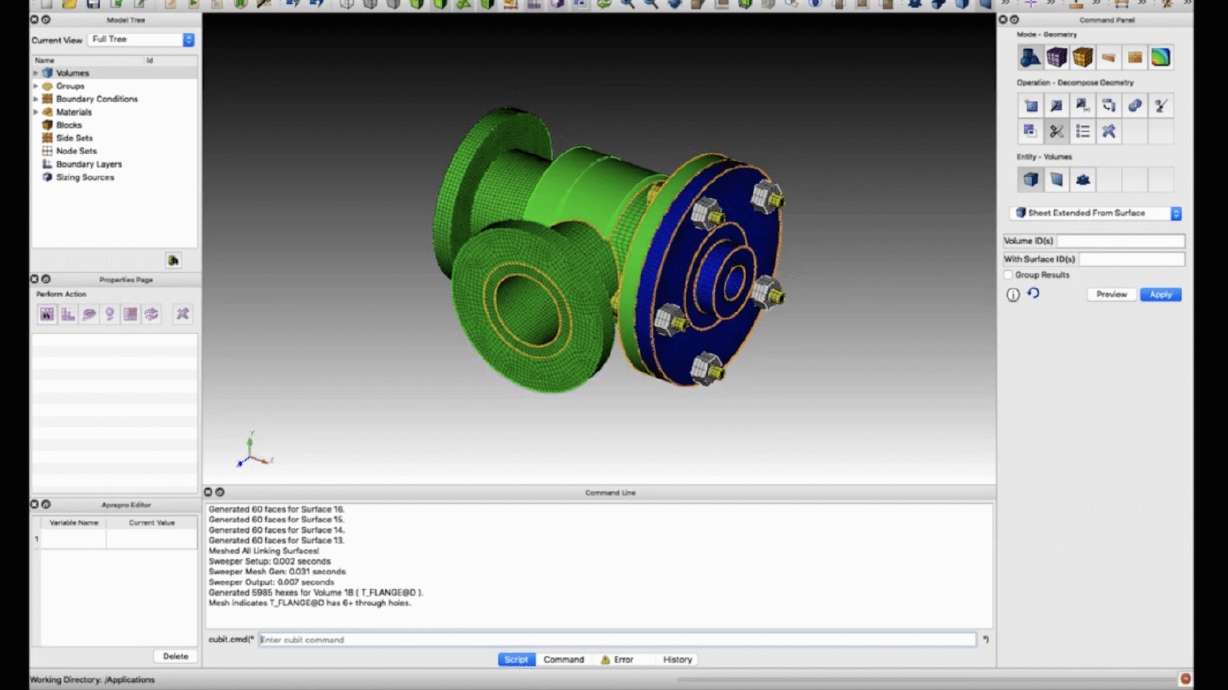Switch to the History tab

(677, 660)
